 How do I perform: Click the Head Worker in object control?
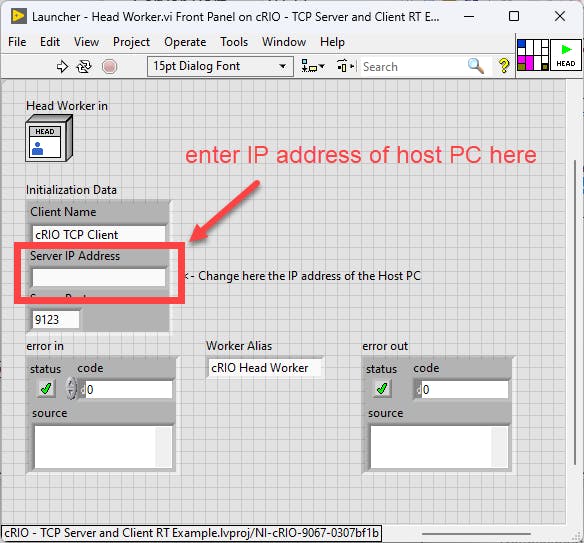pos(49,139)
